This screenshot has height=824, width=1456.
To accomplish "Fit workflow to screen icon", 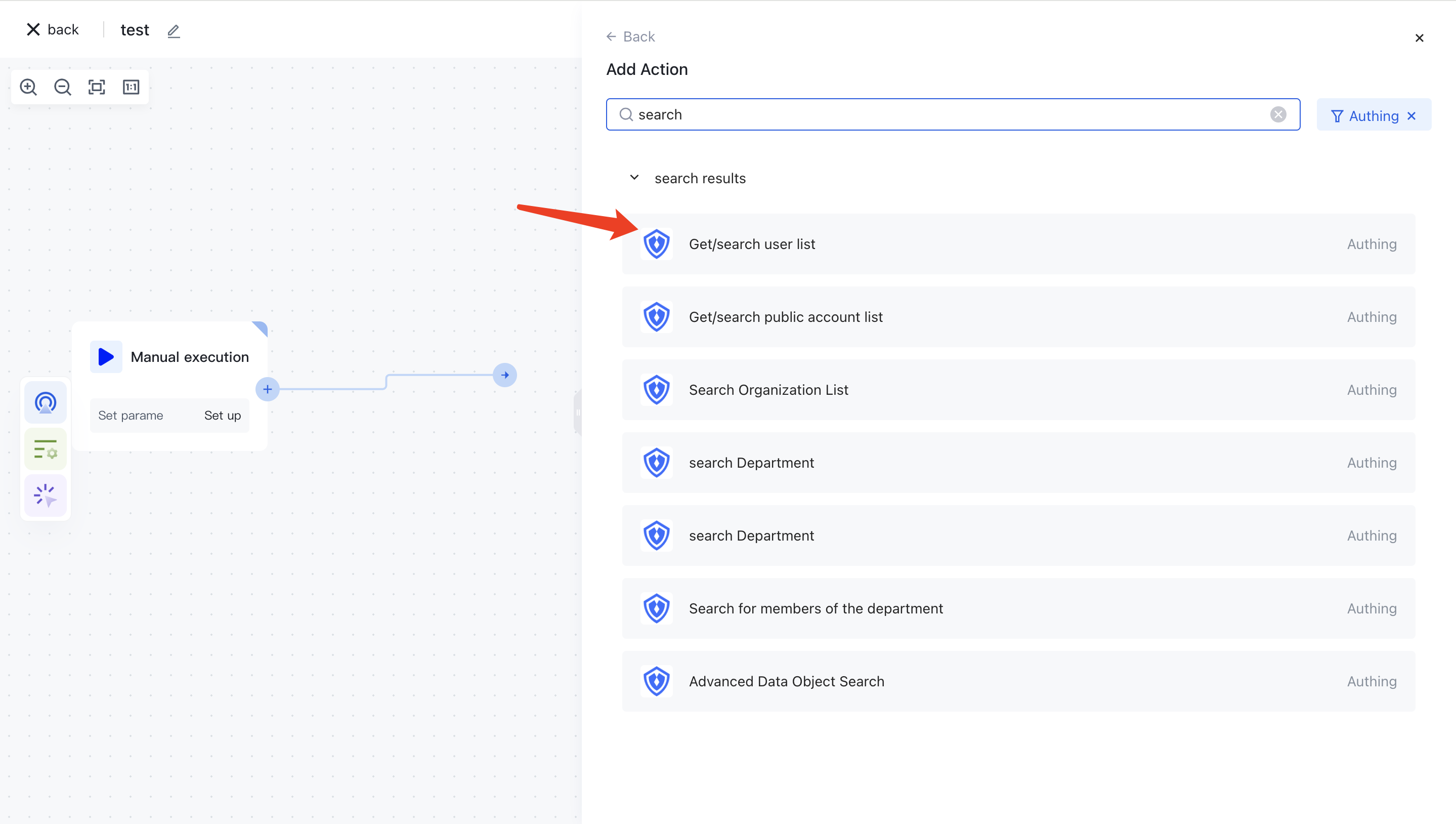I will 97,87.
